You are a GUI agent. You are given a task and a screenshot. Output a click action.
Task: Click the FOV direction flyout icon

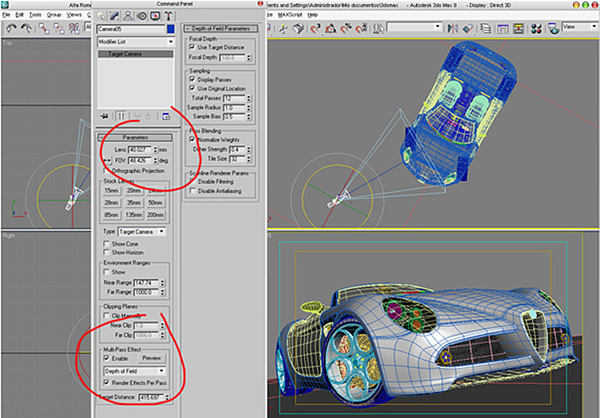pos(107,161)
